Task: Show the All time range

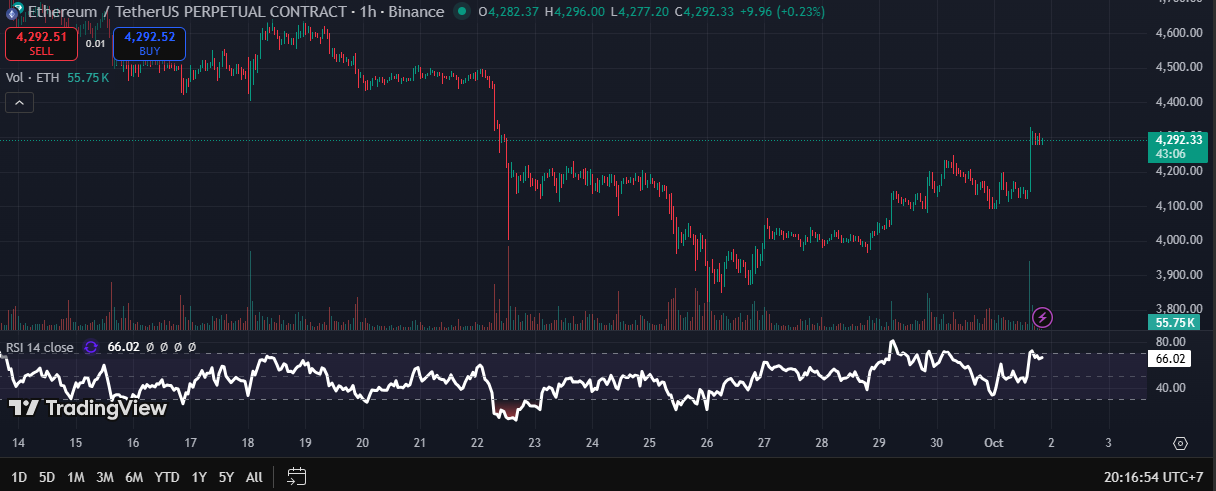Action: 254,477
